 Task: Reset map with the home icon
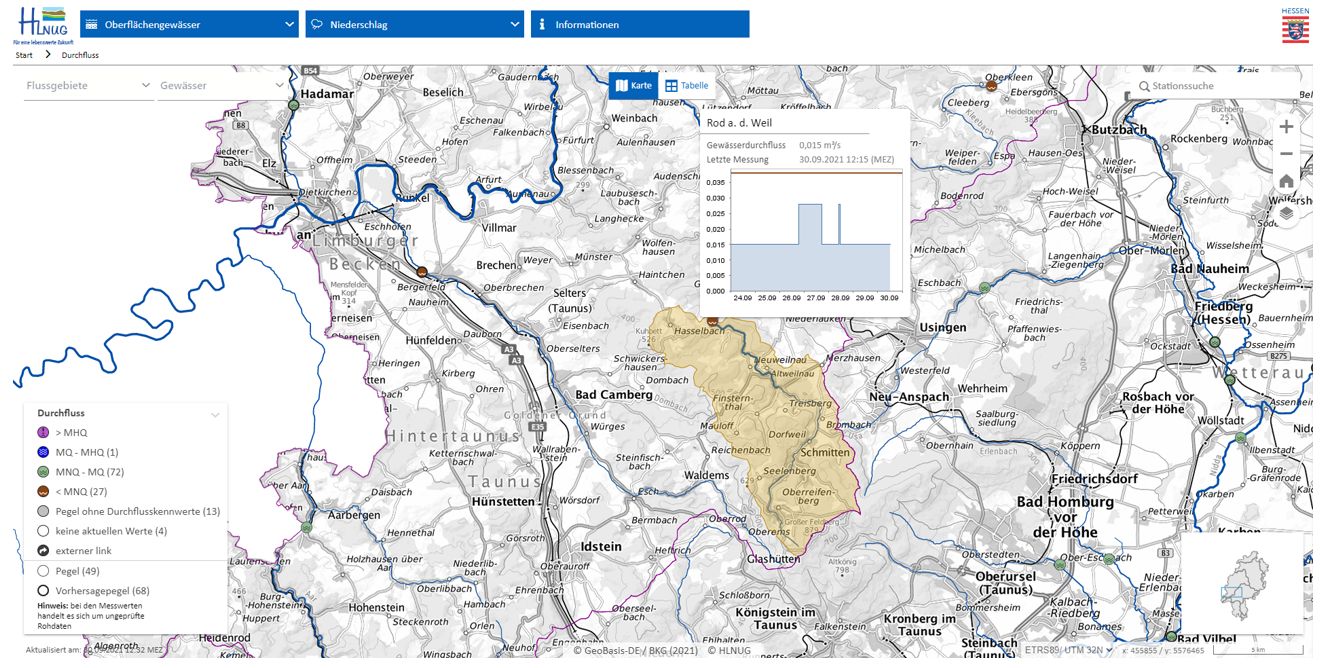(1286, 182)
